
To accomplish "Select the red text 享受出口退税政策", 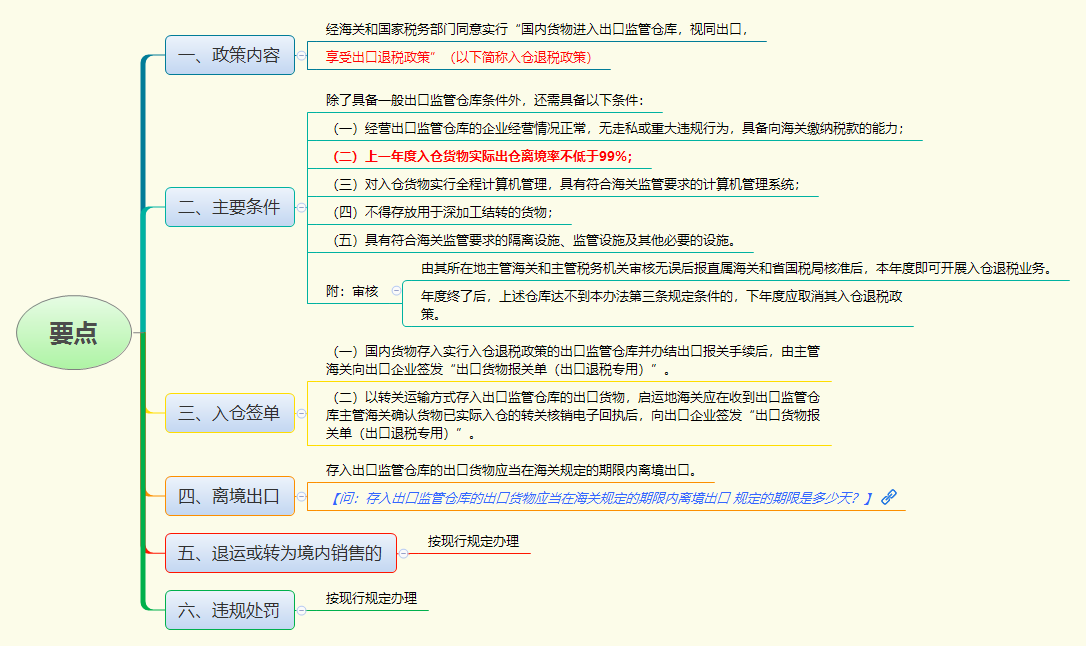I will click(459, 57).
